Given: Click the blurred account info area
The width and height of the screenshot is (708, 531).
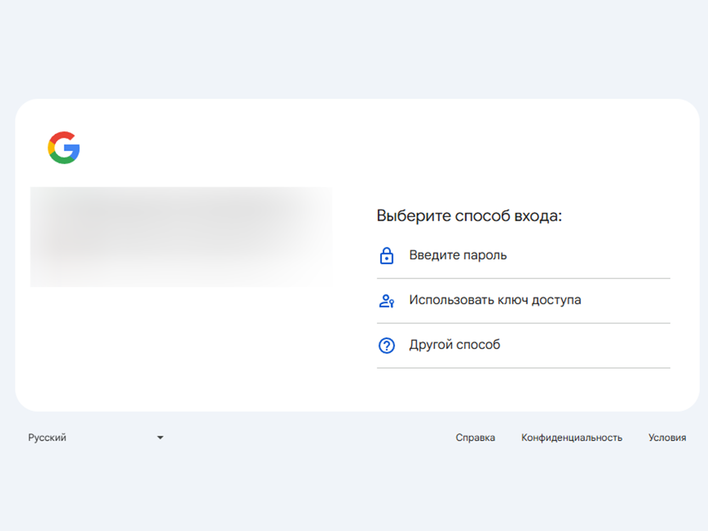Looking at the screenshot, I should 181,237.
